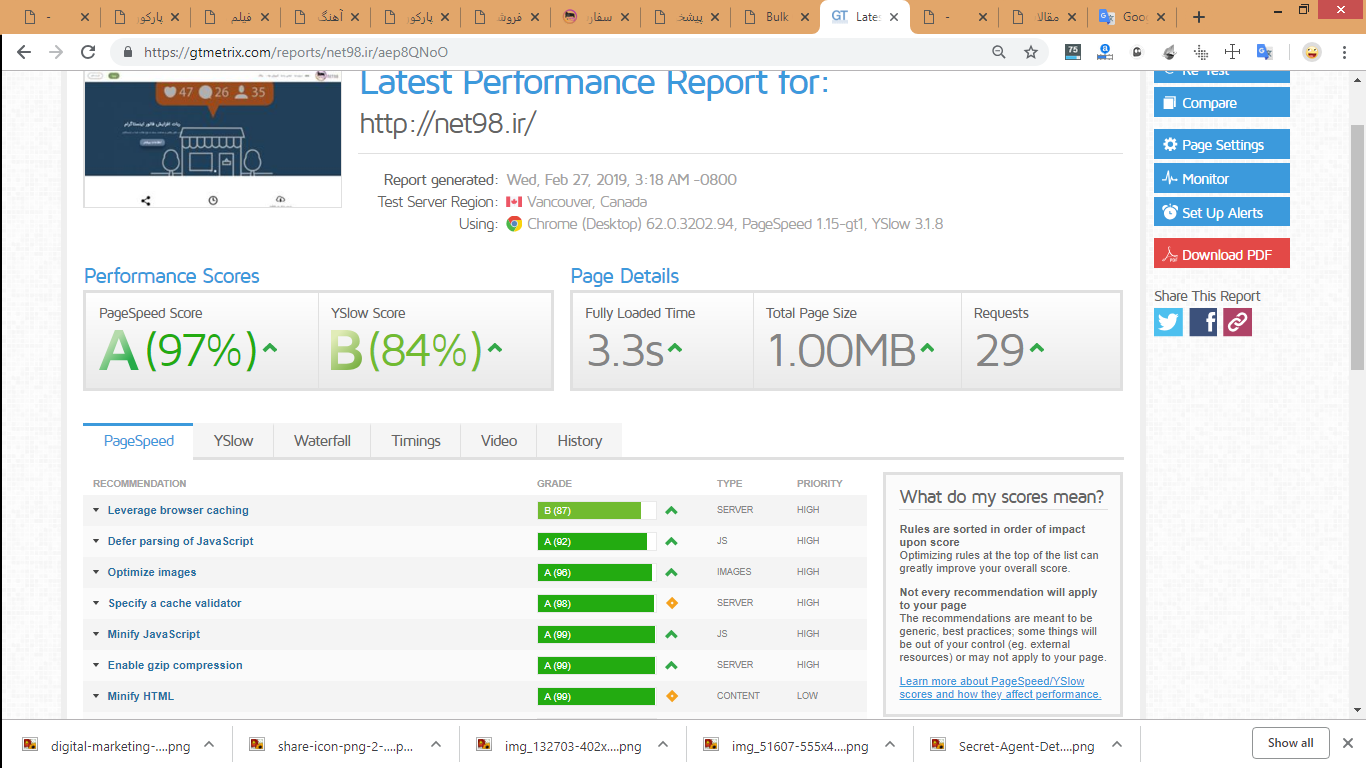Share the report on Twitter

(x=1168, y=322)
